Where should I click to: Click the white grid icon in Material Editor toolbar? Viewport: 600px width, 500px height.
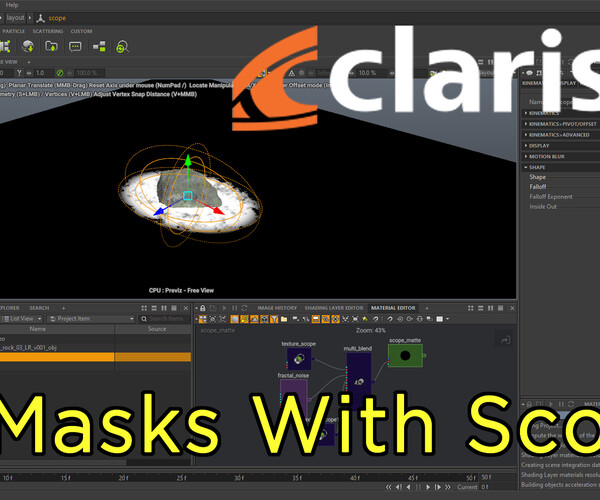pos(440,319)
